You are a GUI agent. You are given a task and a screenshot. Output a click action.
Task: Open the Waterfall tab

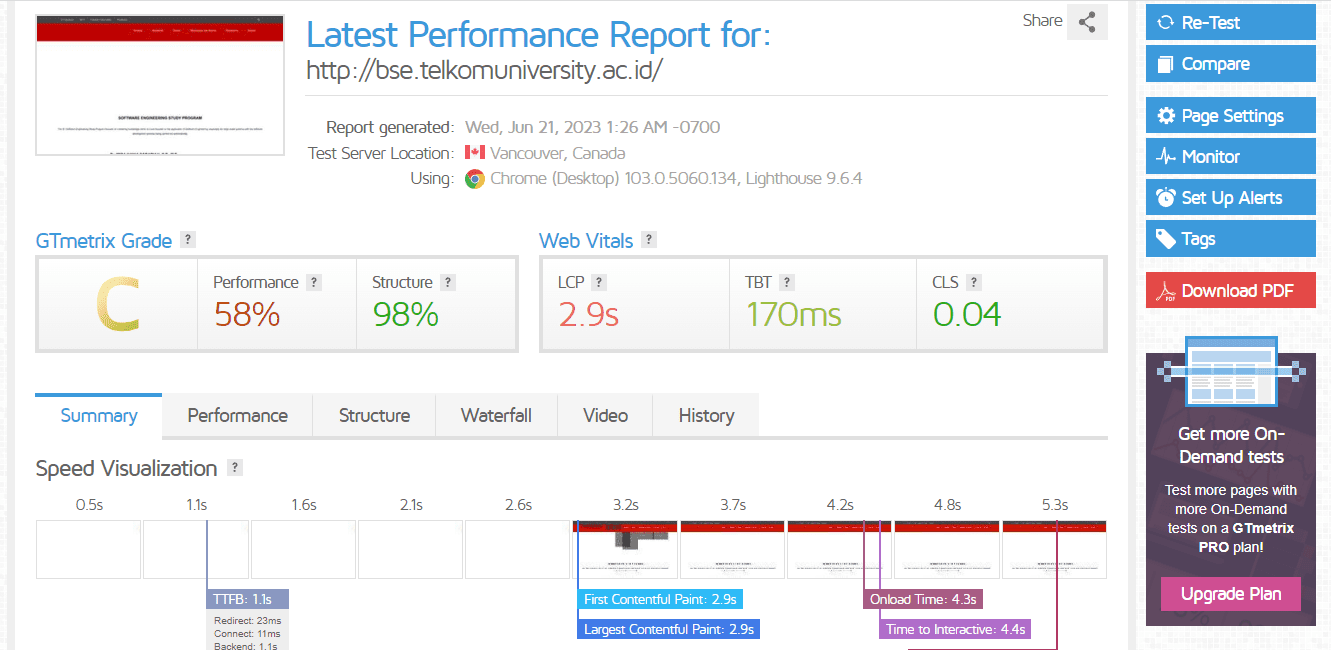point(496,416)
